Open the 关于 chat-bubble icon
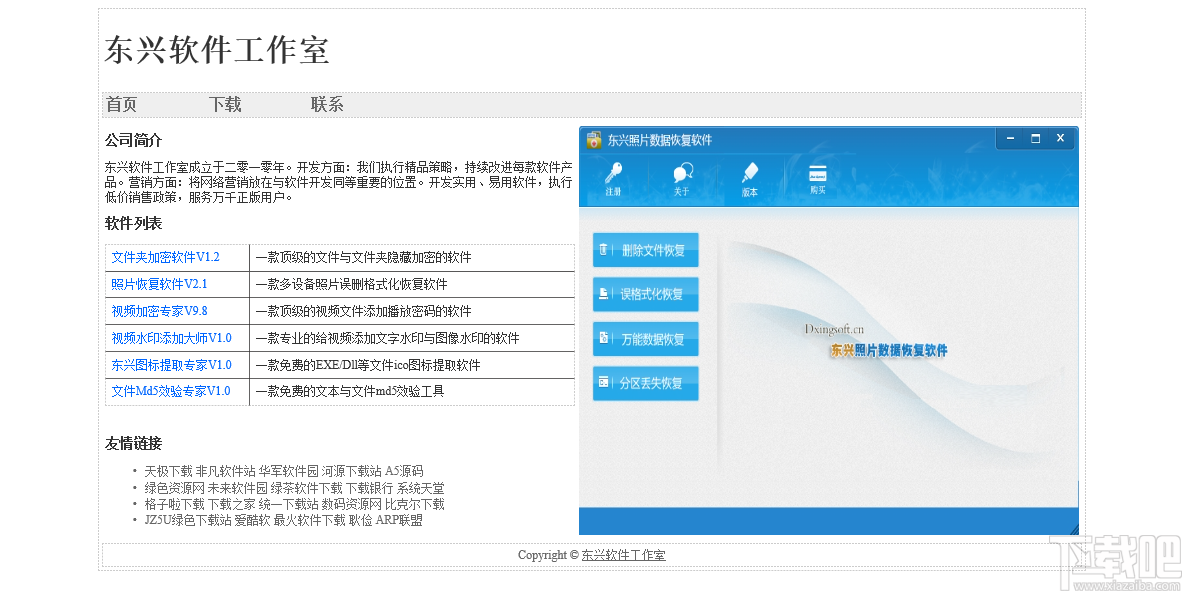This screenshot has width=1184, height=591. [681, 172]
